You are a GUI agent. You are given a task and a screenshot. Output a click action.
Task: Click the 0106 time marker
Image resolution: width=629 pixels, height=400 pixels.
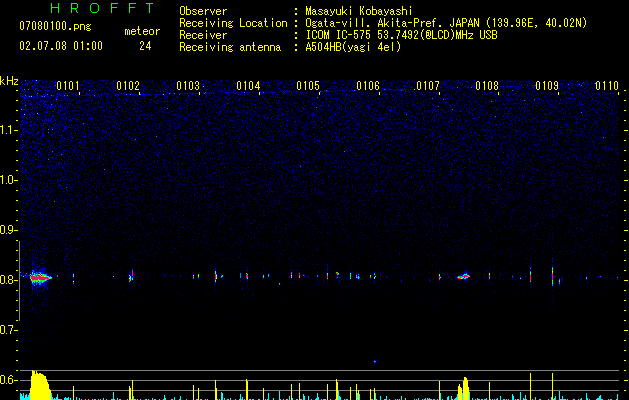tap(368, 86)
